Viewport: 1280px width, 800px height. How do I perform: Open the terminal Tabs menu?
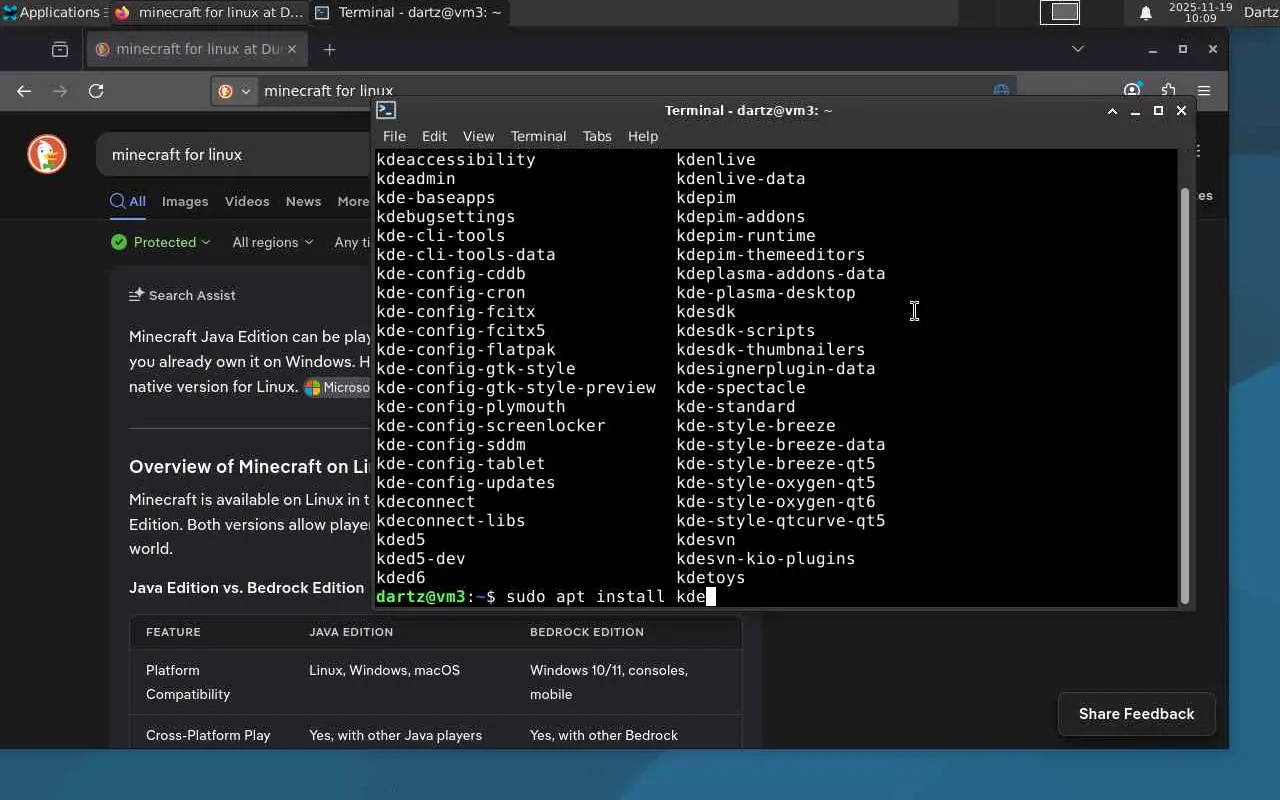pyautogui.click(x=597, y=136)
